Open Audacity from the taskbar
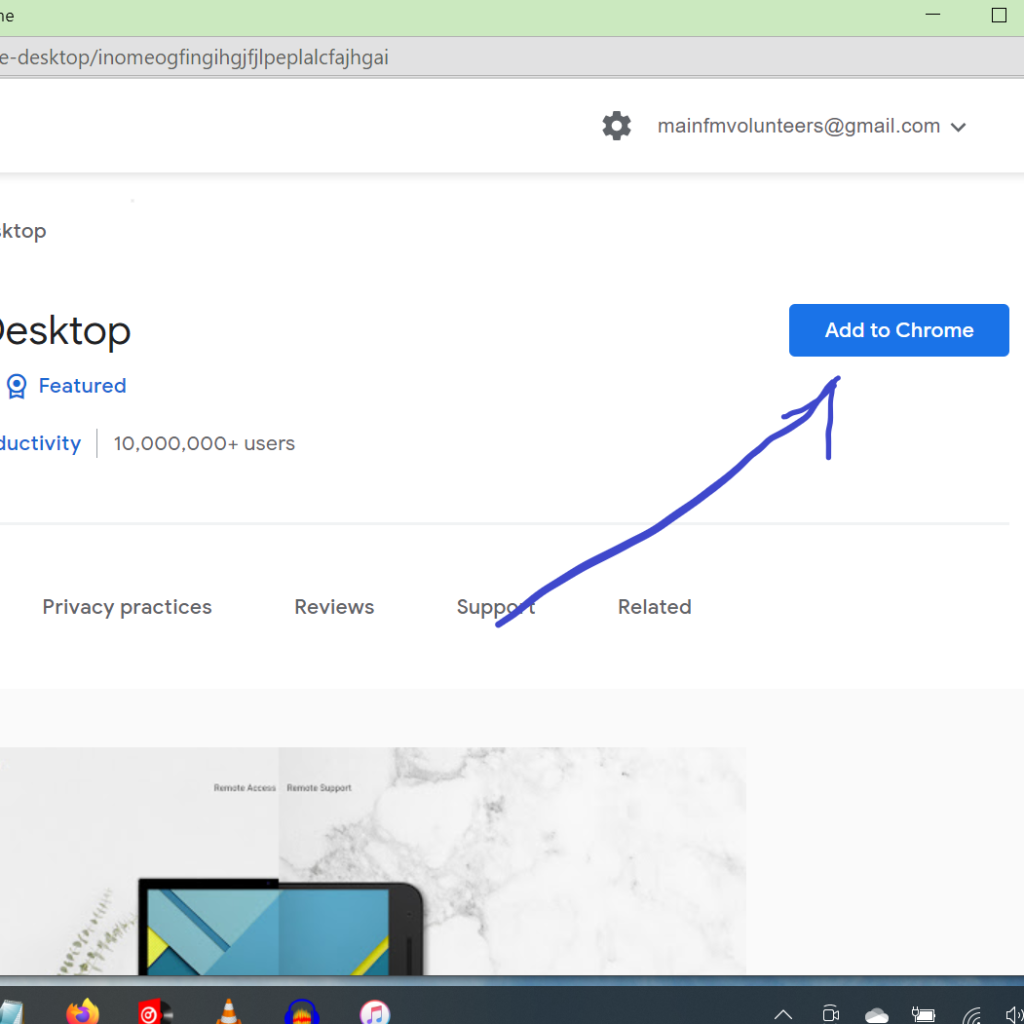The width and height of the screenshot is (1024, 1024). tap(301, 1011)
